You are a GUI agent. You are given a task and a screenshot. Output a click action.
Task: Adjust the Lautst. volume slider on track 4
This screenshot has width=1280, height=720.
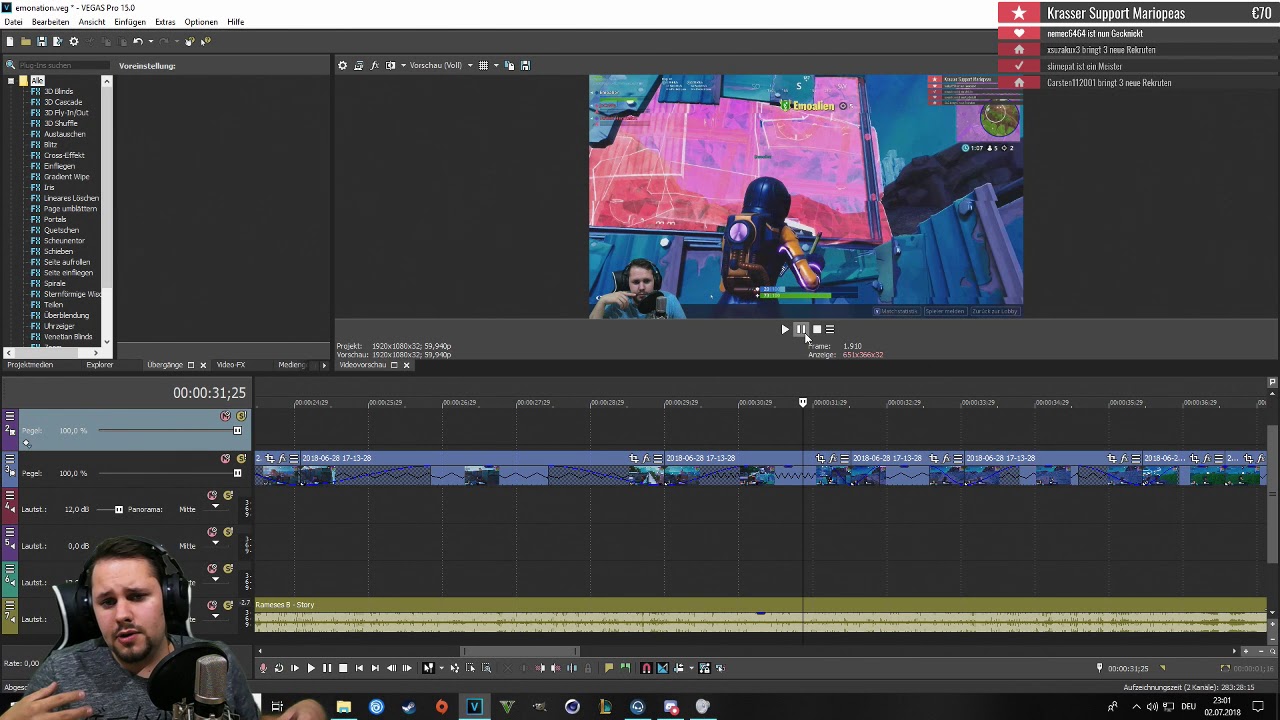[118, 510]
